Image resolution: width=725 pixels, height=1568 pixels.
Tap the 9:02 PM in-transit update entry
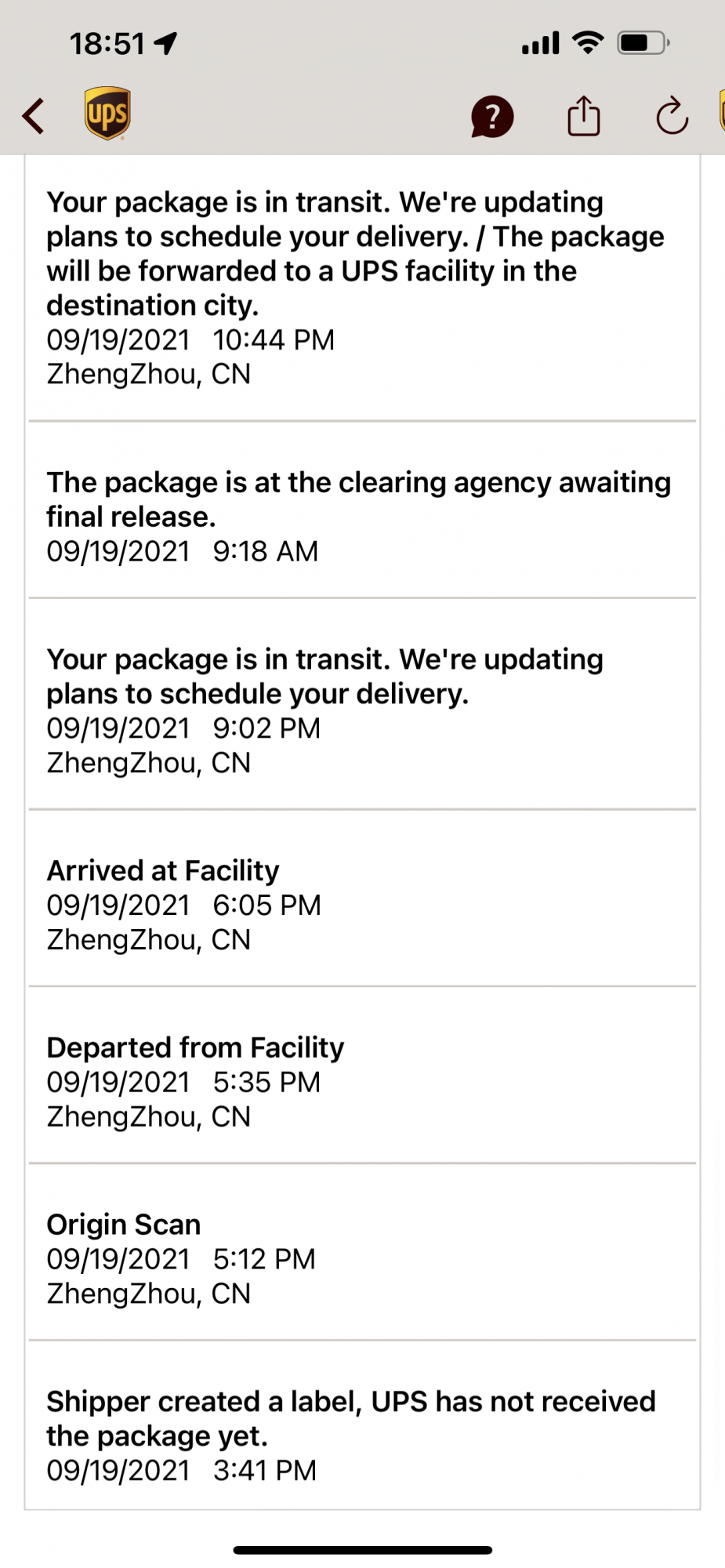(x=362, y=704)
